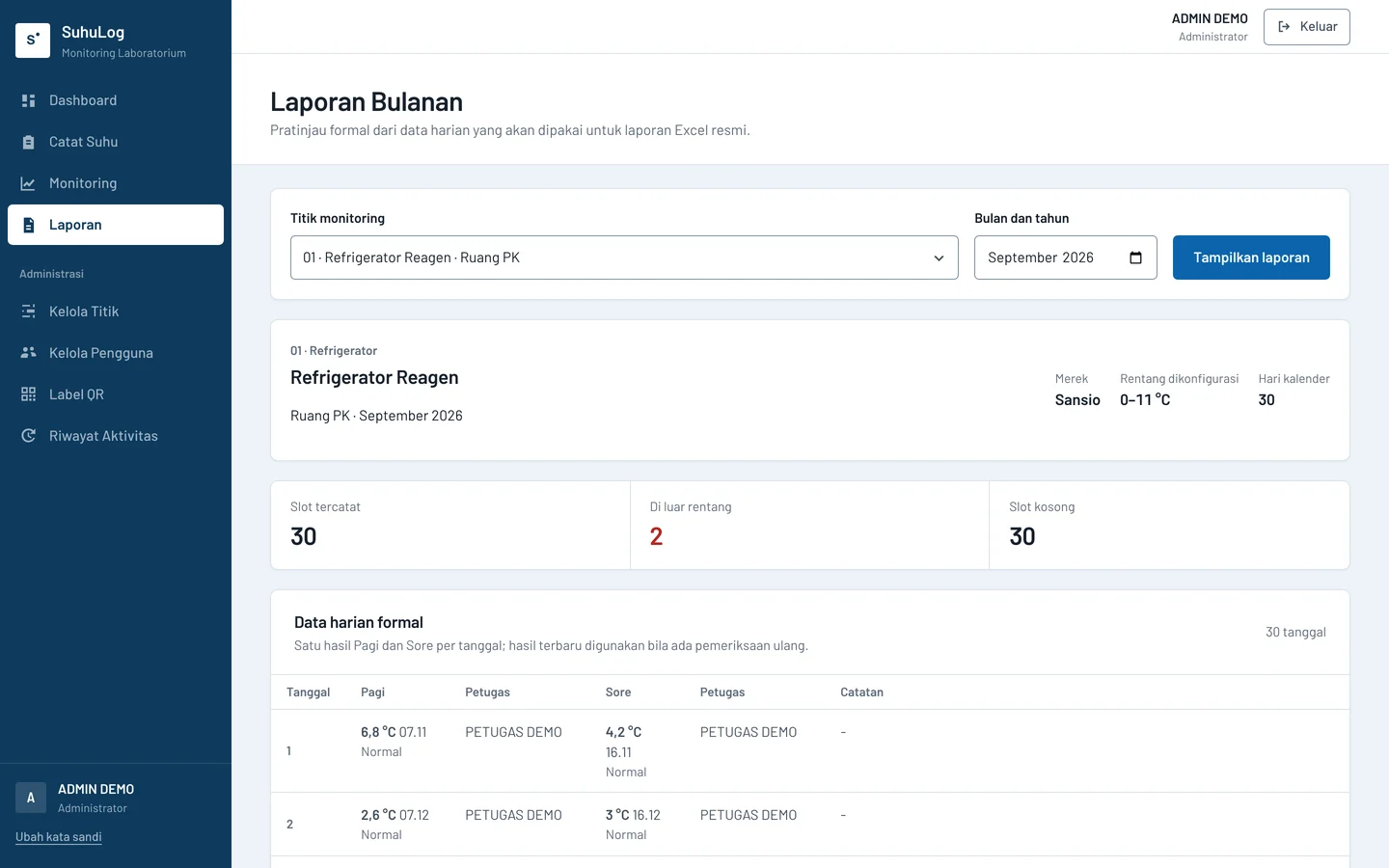Image resolution: width=1389 pixels, height=868 pixels.
Task: Click the Laporan document icon
Action: point(28,225)
